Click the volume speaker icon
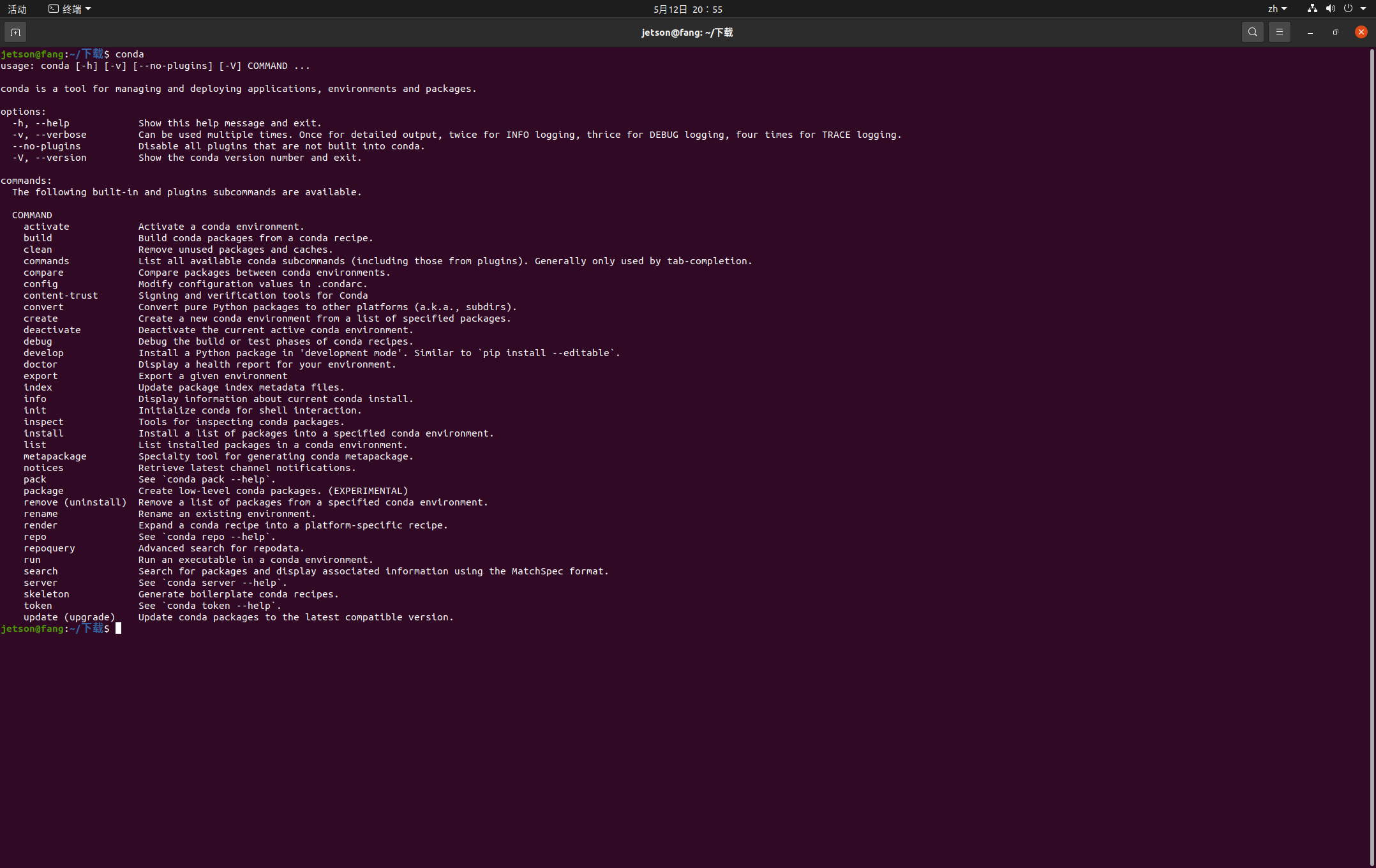The height and width of the screenshot is (868, 1376). (x=1330, y=9)
